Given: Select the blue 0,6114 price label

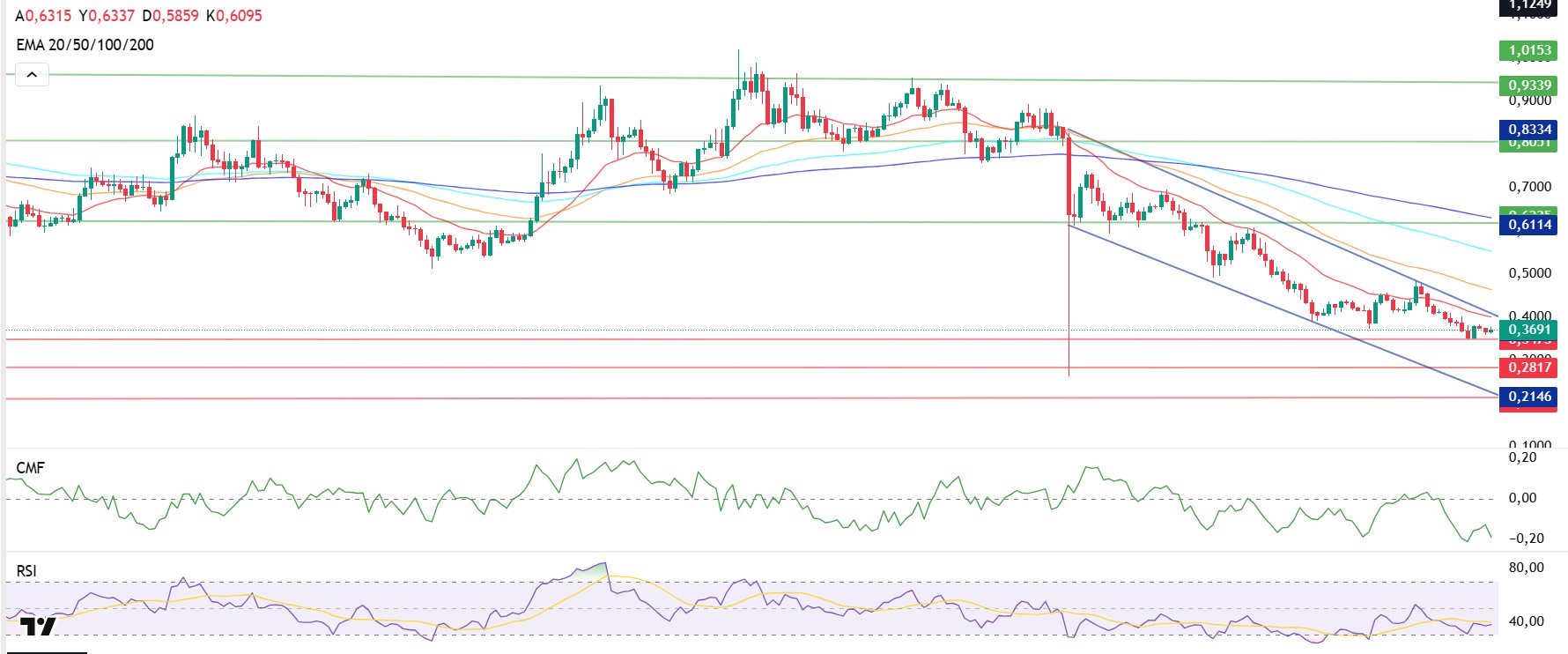Looking at the screenshot, I should 1529,225.
